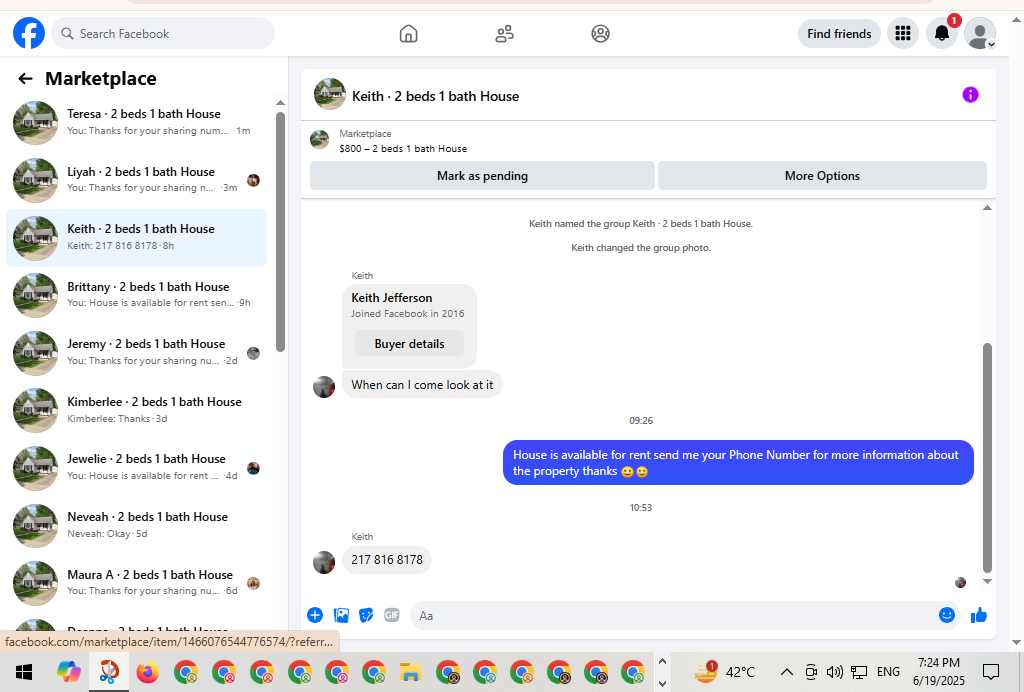Click the listing thumbnail beside $800 price
The width and height of the screenshot is (1024, 692).
pos(319,140)
